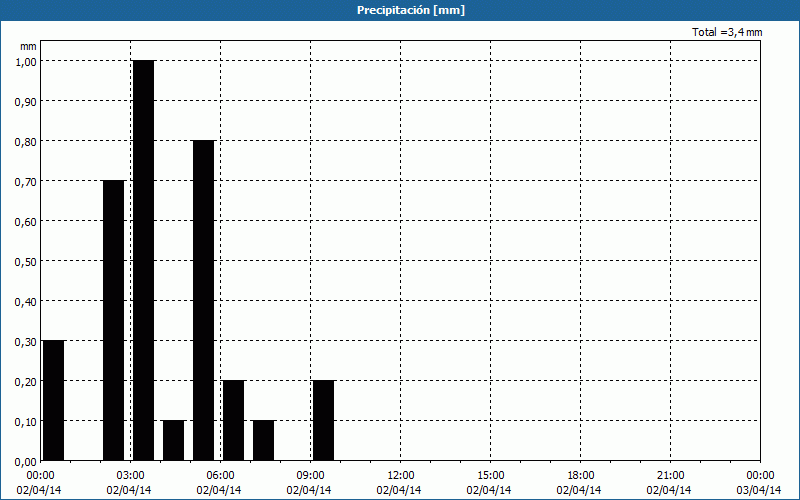
Task: Click the 12:00 02/04/14 x-axis label
Action: click(x=399, y=483)
